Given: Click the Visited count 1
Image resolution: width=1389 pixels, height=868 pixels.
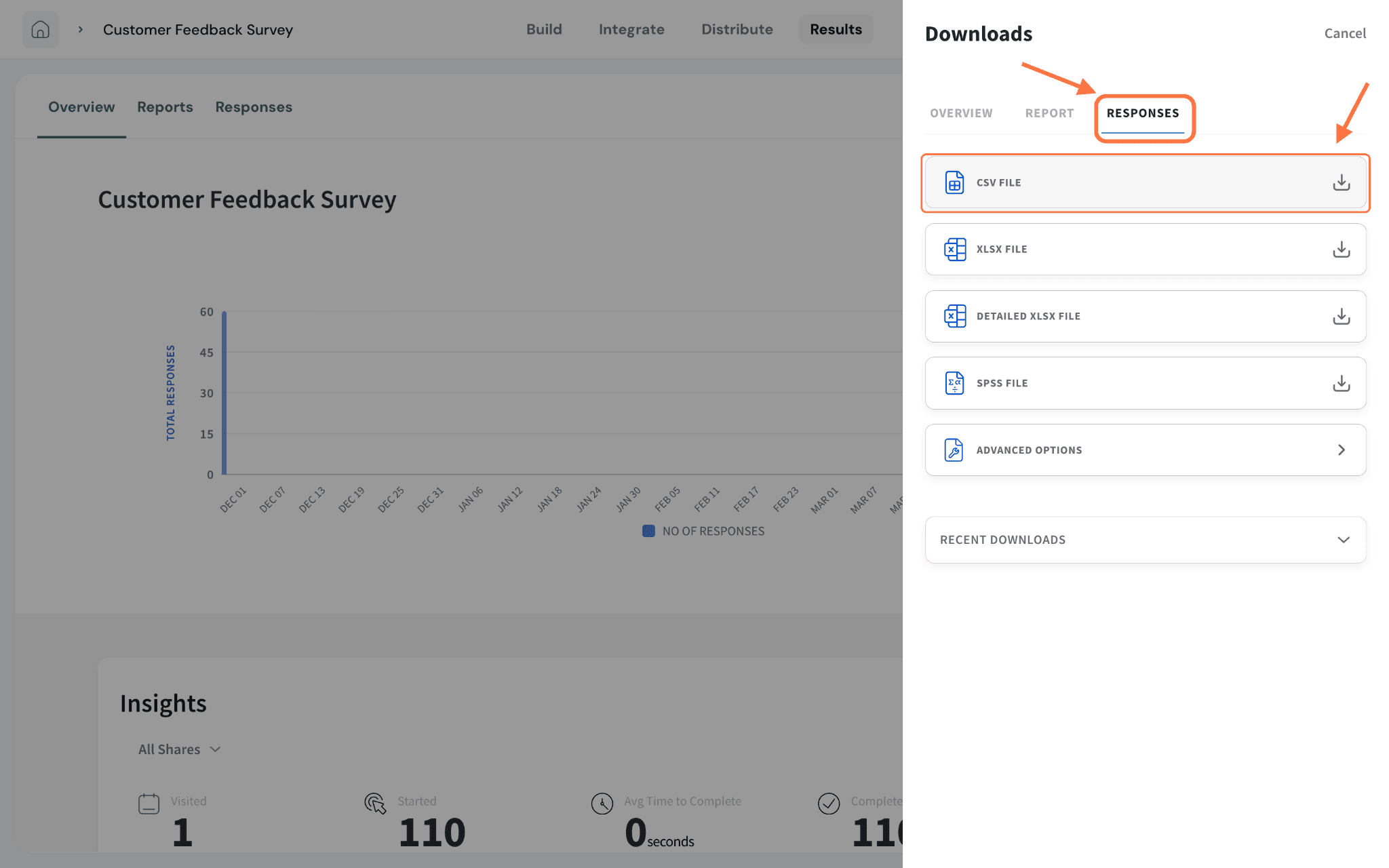Looking at the screenshot, I should [x=182, y=833].
